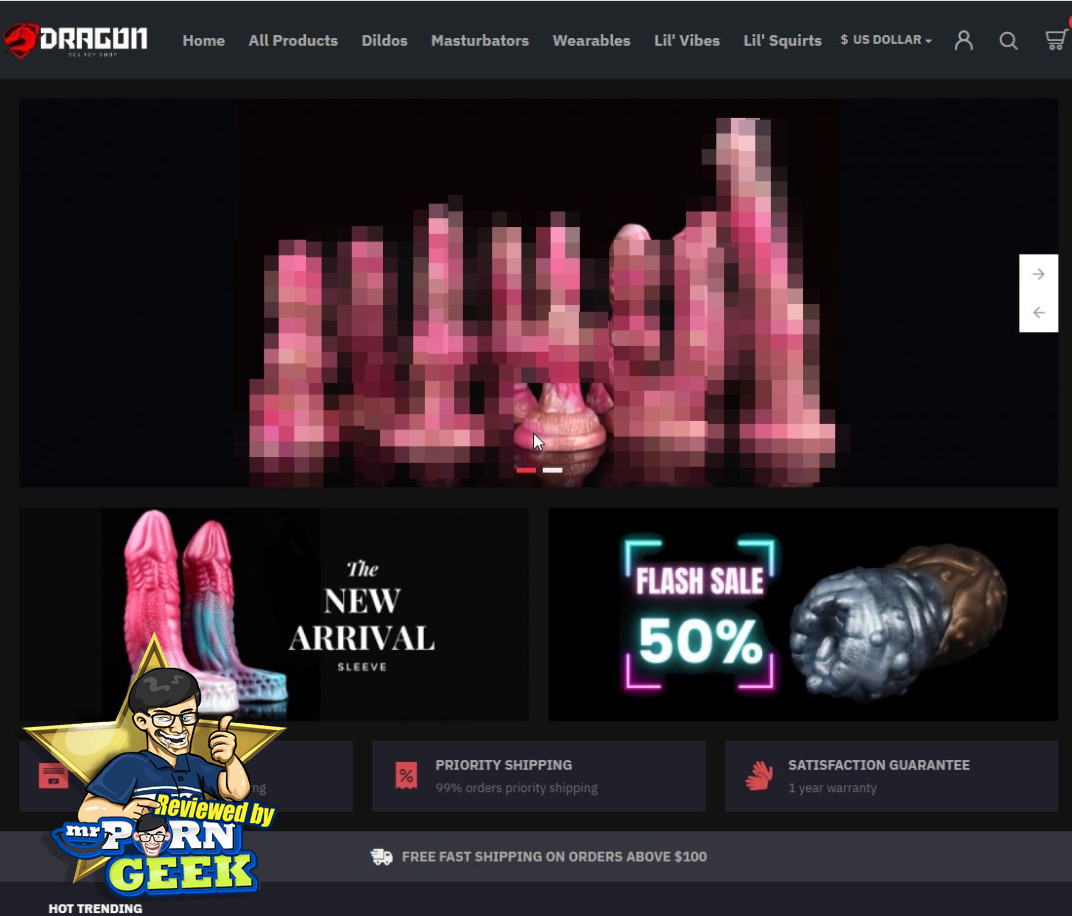
Task: Click the Priority Shipping percent icon
Action: tap(406, 776)
